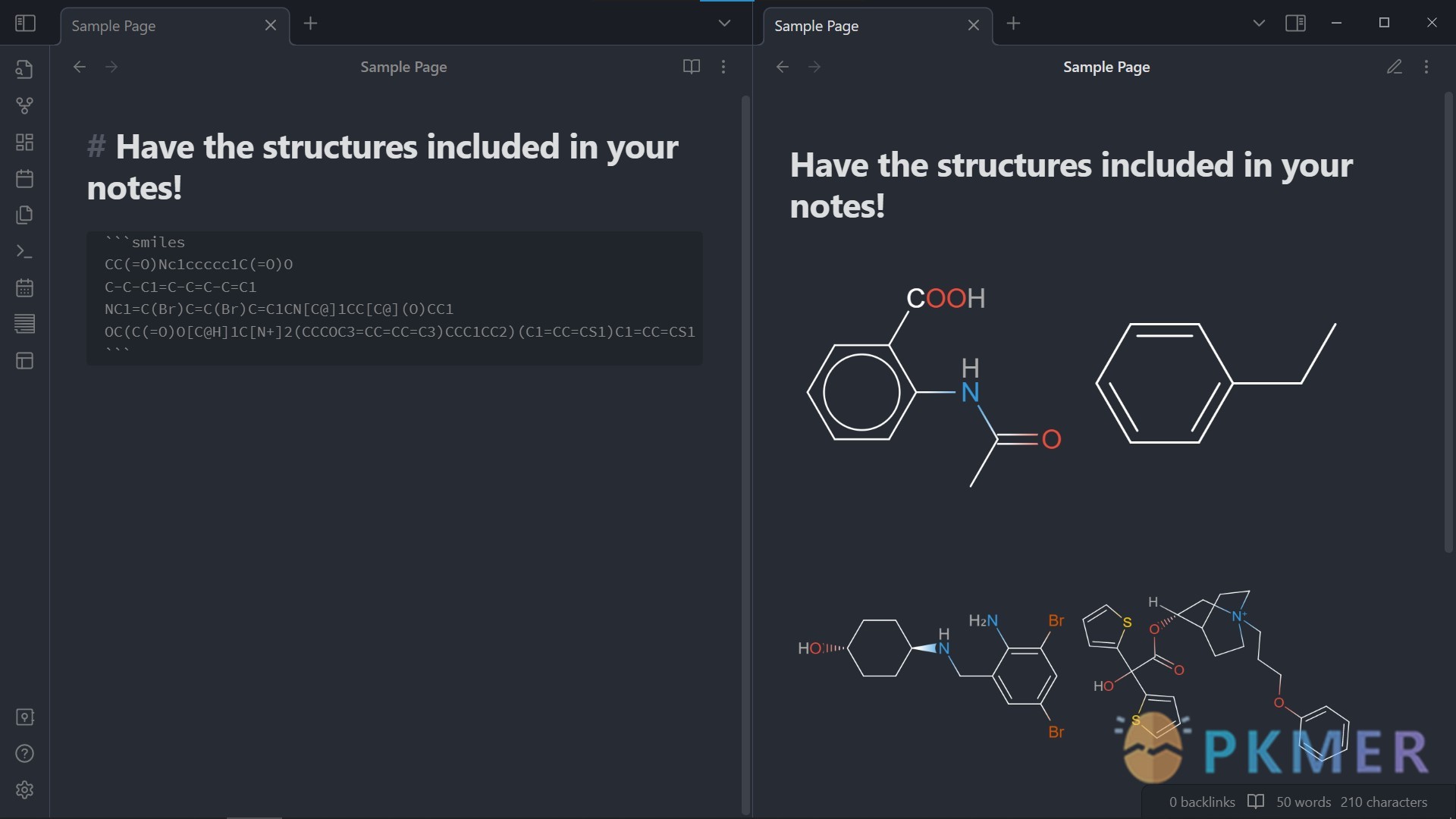Go forward in the left pane
The width and height of the screenshot is (1456, 819).
(111, 67)
